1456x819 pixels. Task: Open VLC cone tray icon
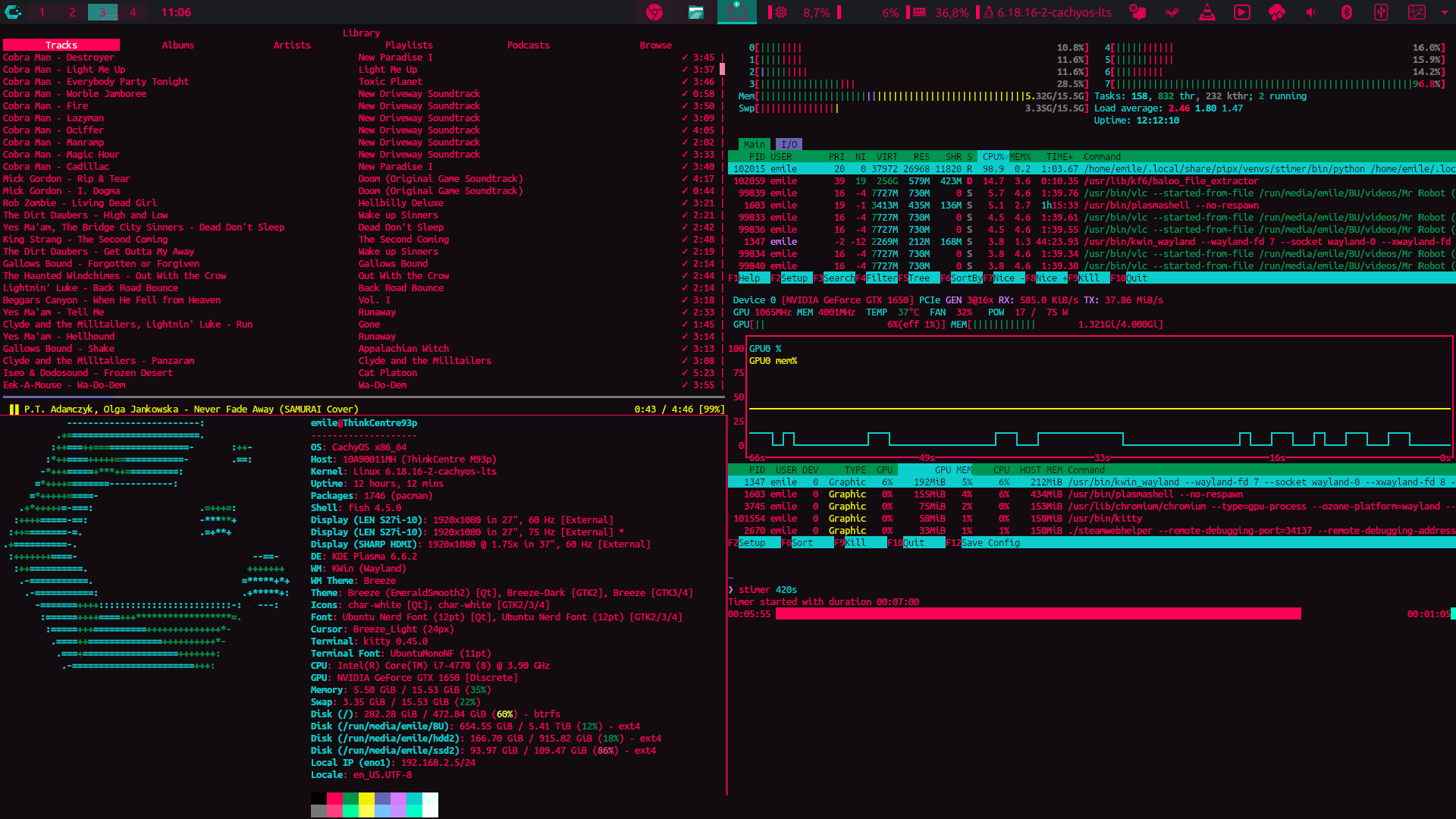click(1207, 12)
